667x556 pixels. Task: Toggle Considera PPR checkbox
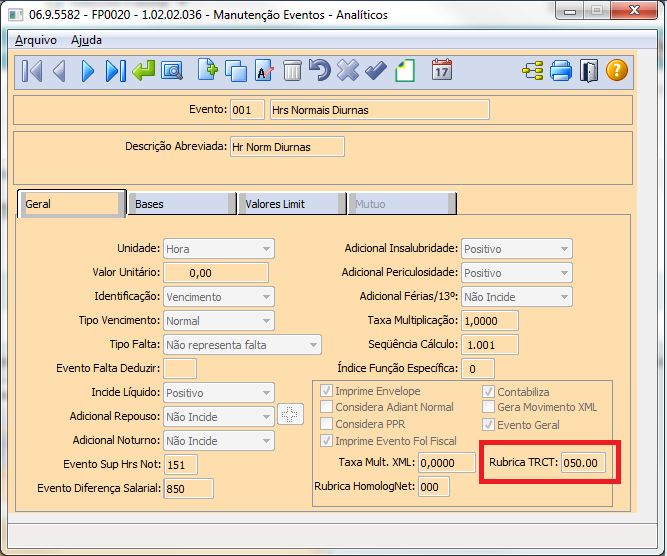pyautogui.click(x=326, y=424)
